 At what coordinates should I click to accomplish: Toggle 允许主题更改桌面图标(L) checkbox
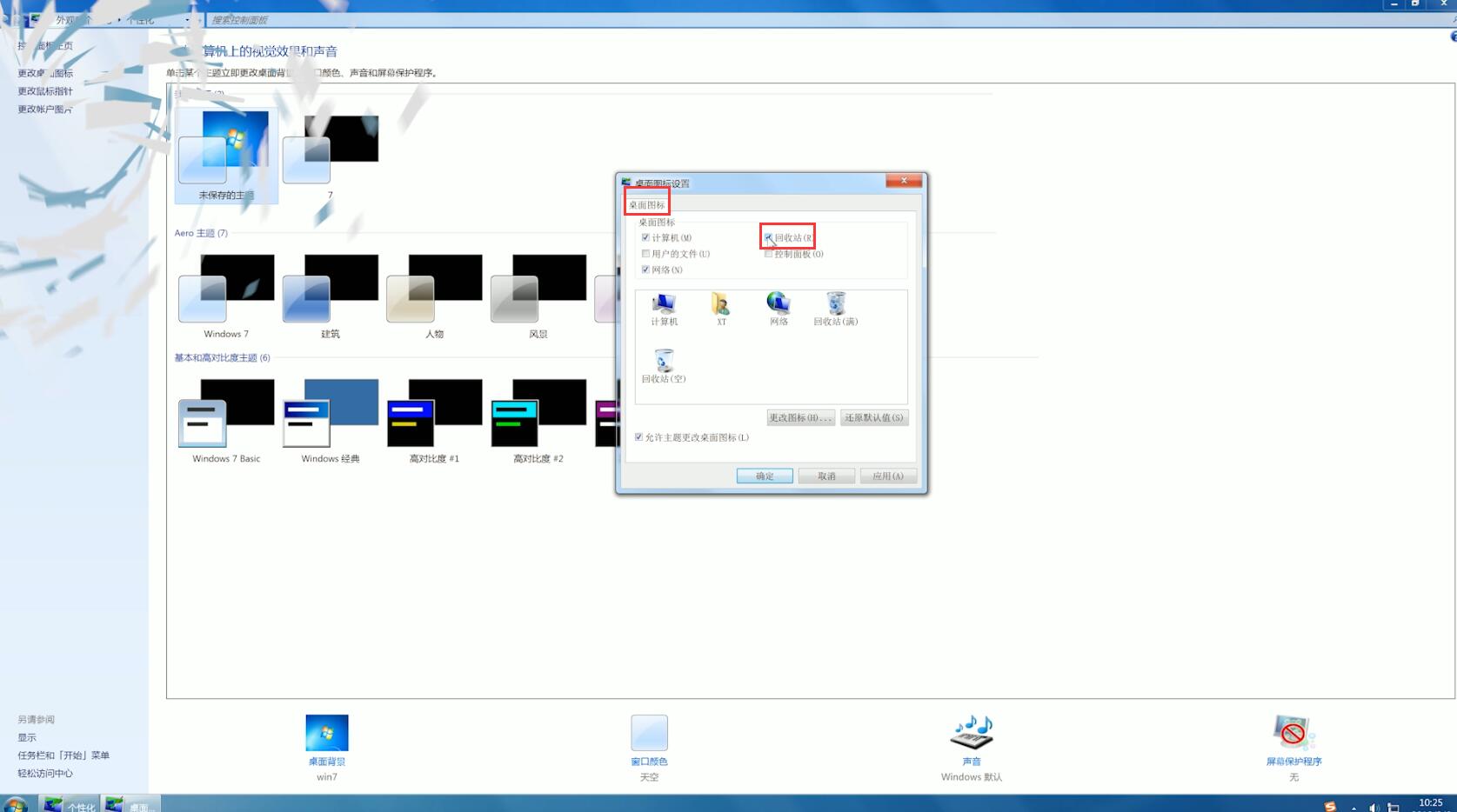[638, 437]
